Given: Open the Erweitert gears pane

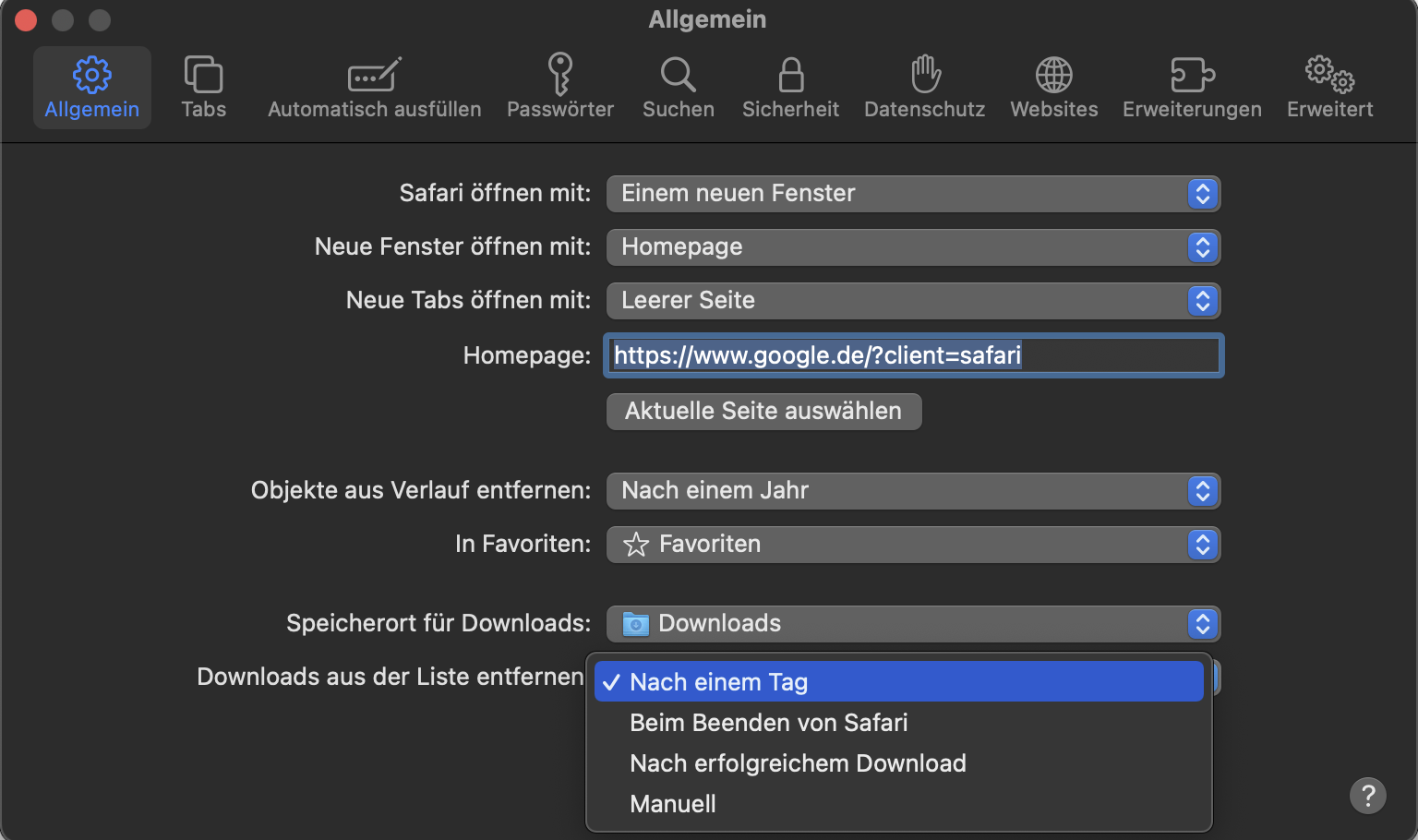Looking at the screenshot, I should (1329, 88).
